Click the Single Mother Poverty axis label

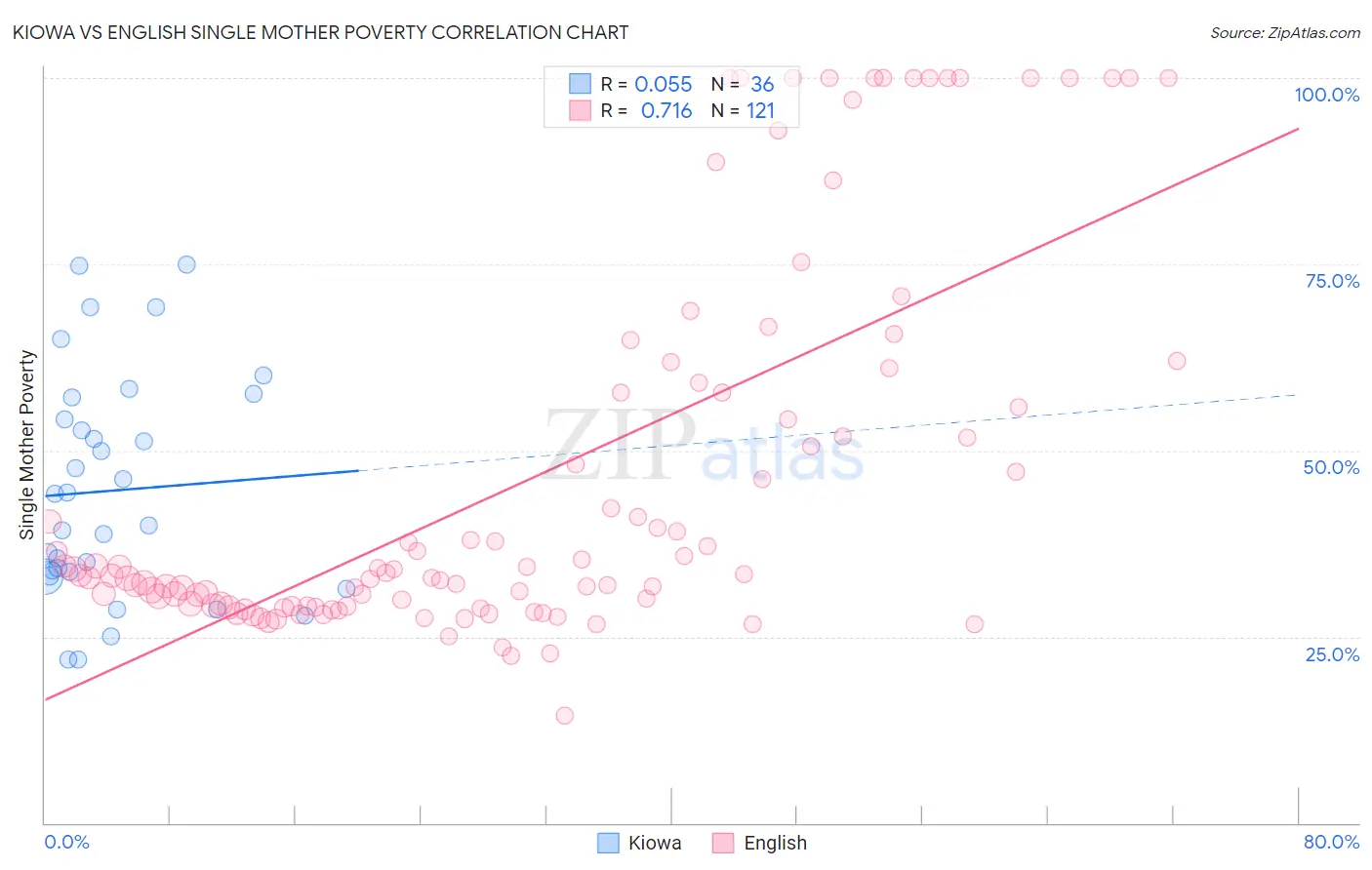27,445
